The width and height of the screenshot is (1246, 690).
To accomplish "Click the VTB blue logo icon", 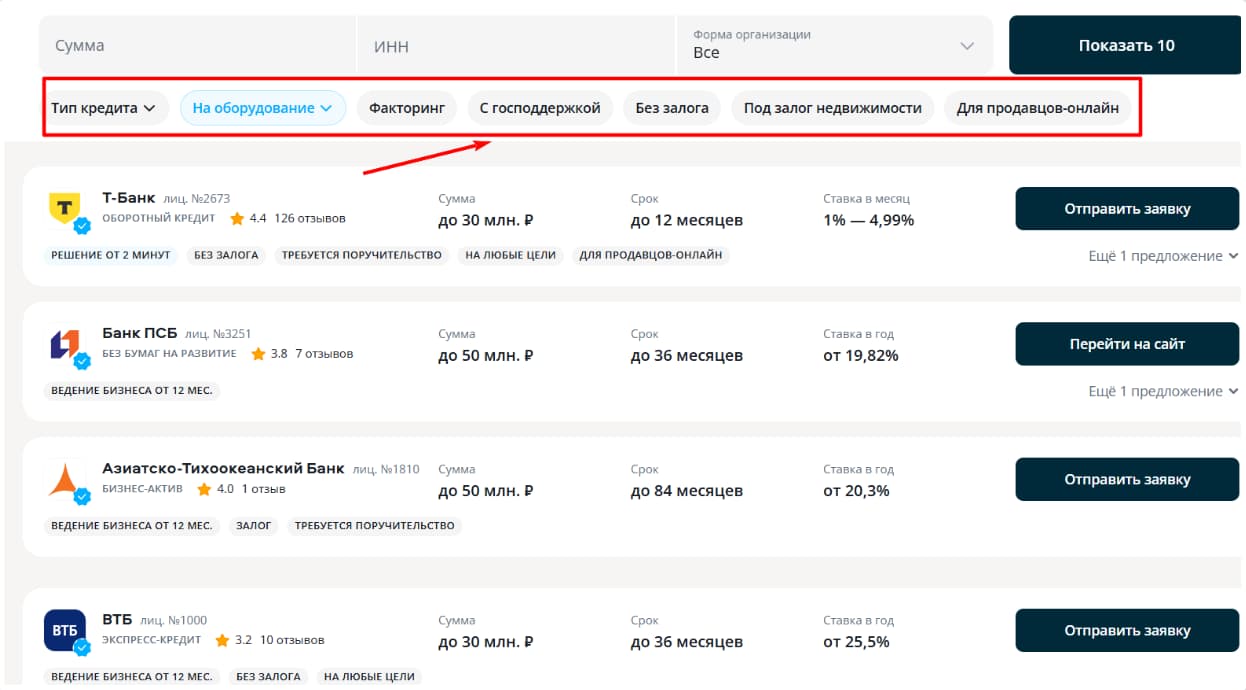I will (x=65, y=631).
